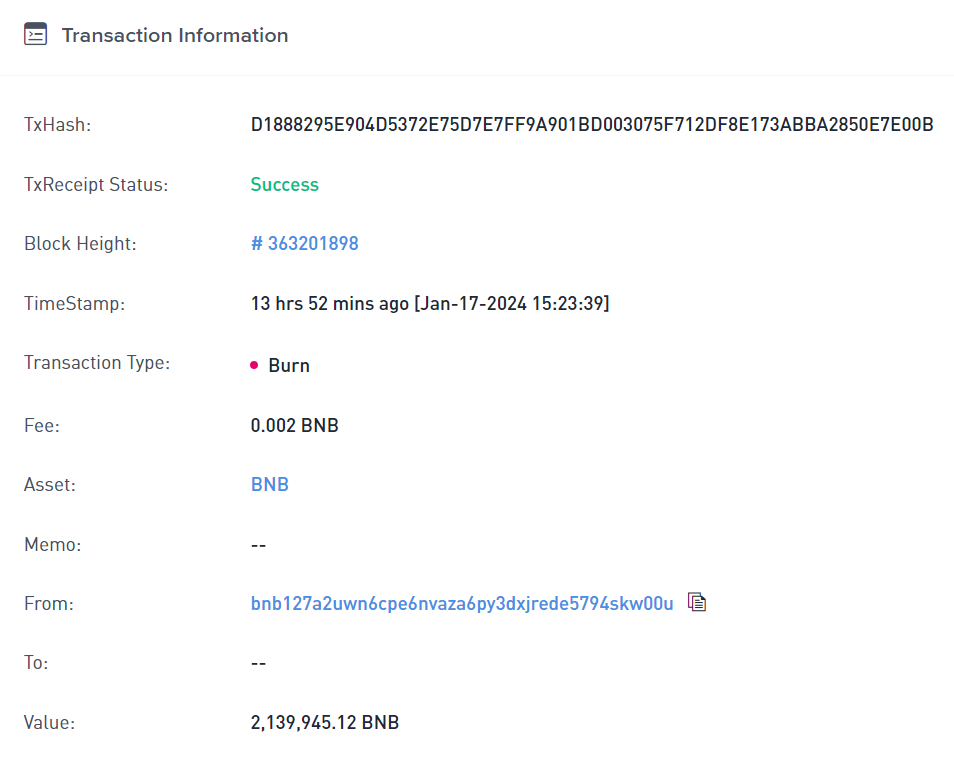
Task: Click the Success status label
Action: tap(284, 184)
